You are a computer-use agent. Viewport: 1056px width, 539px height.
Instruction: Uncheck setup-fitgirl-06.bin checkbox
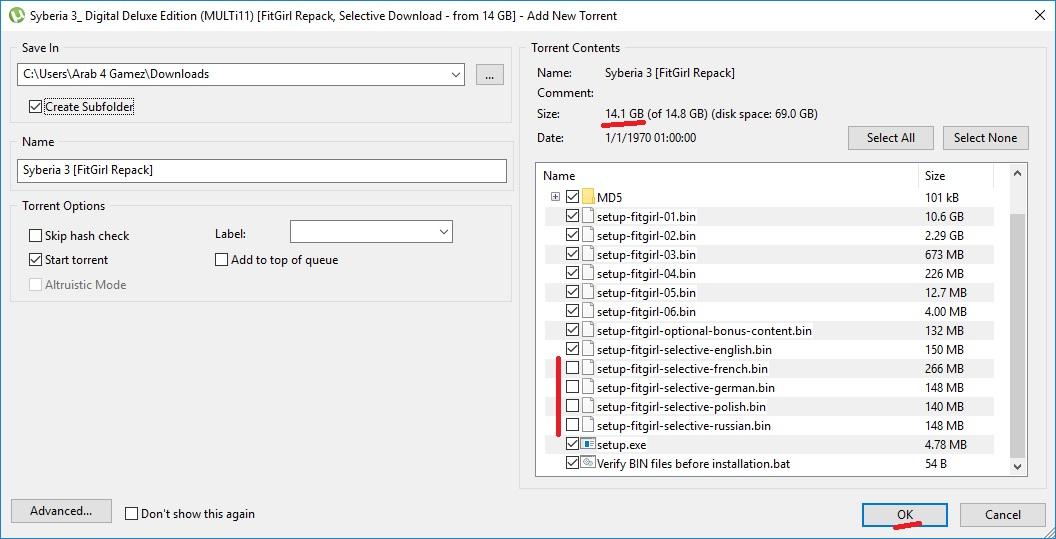(572, 311)
